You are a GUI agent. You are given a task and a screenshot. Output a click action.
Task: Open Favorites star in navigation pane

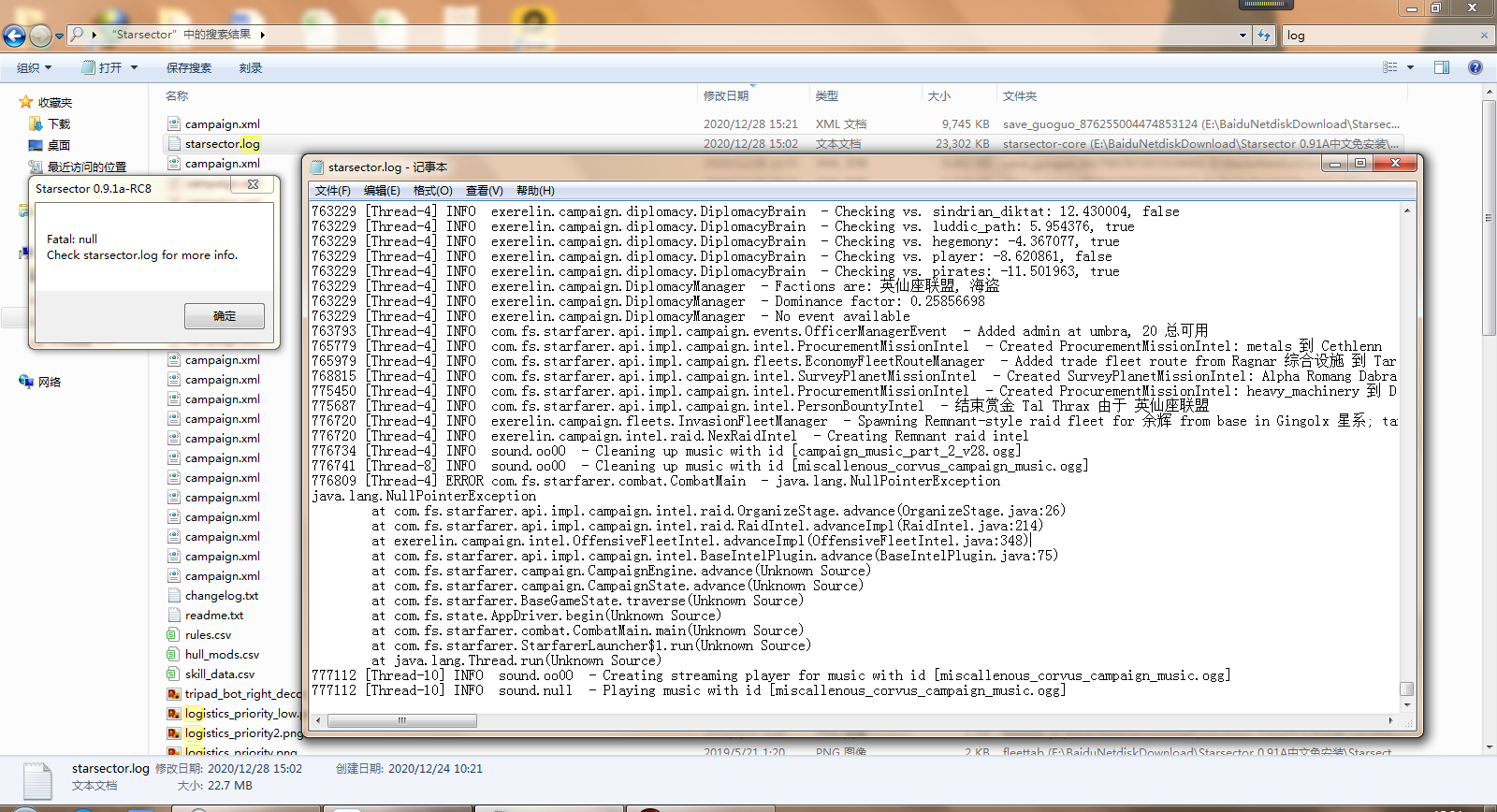coord(26,102)
